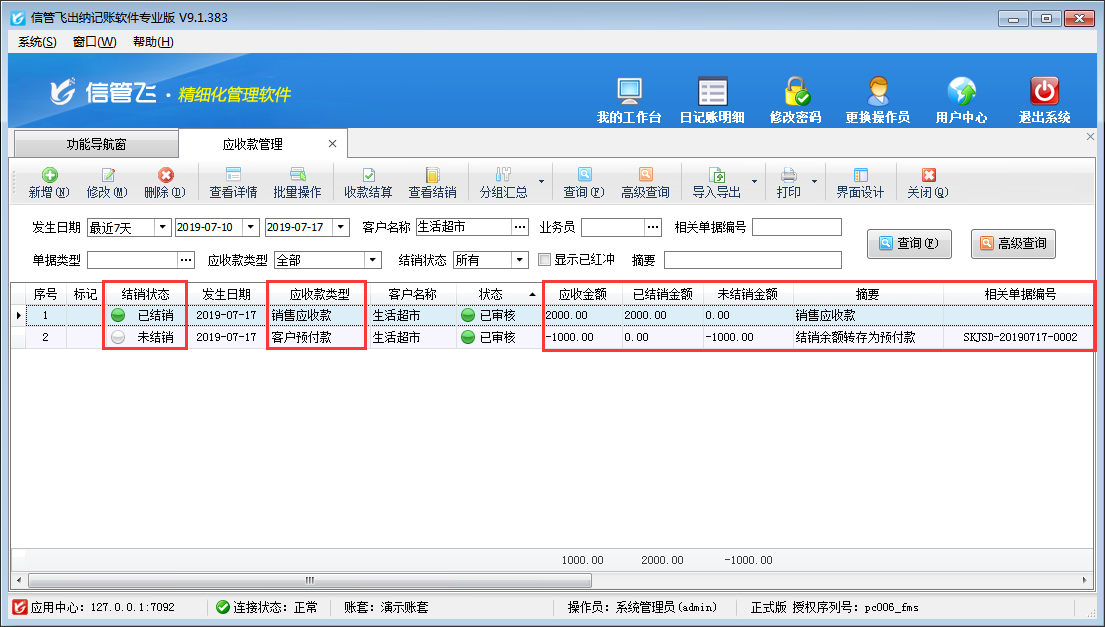Open 我的工作台 workbench icon
The height and width of the screenshot is (627, 1105).
click(629, 100)
